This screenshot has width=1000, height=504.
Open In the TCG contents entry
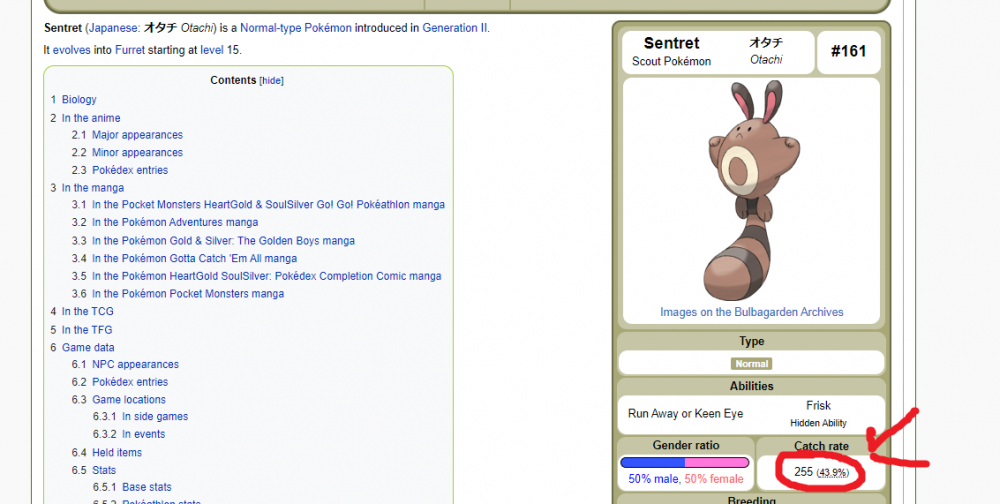click(x=87, y=312)
